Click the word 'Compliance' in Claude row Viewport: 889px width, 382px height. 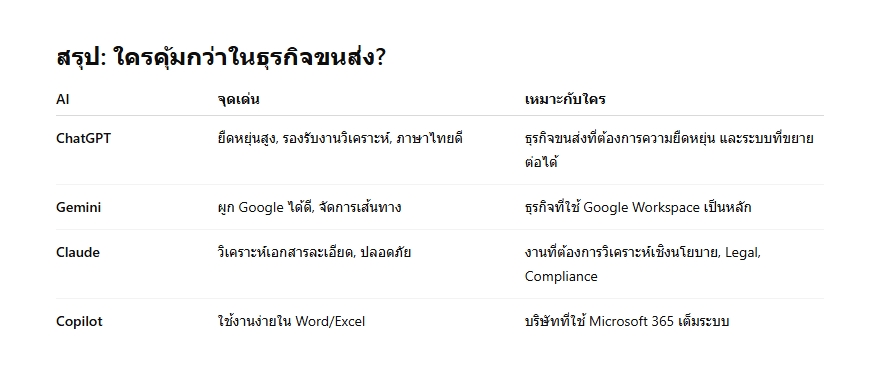[561, 277]
